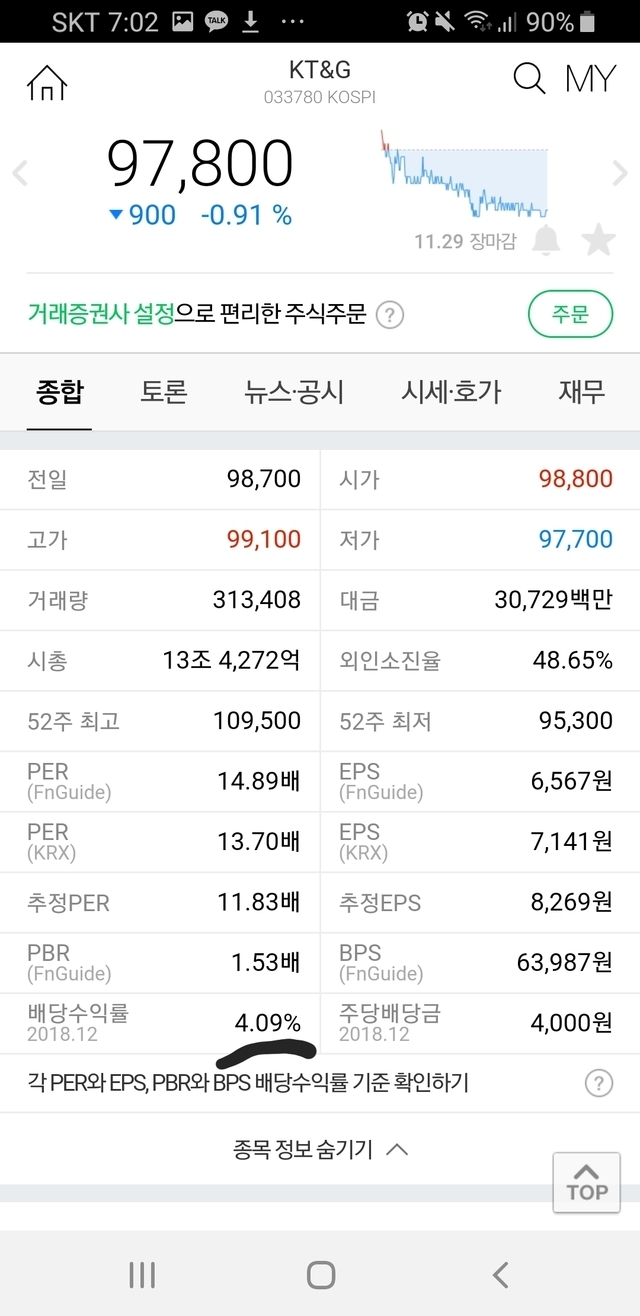This screenshot has height=1316, width=640.
Task: Toggle the favorite star for KT&G
Action: click(x=598, y=240)
